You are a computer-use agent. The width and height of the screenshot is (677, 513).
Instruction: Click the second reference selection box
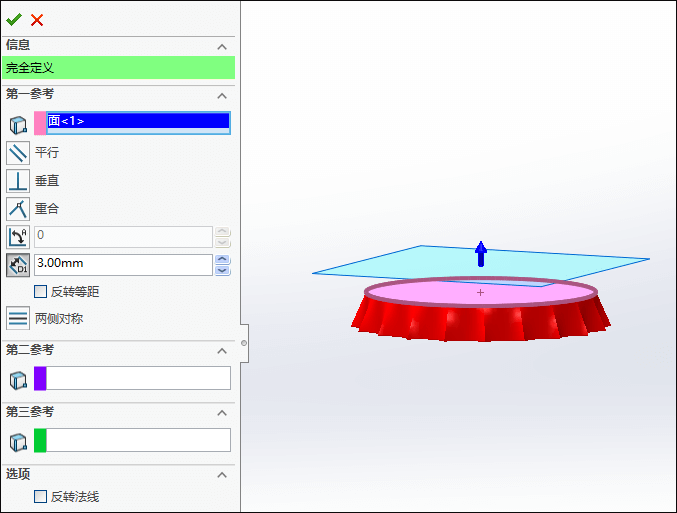[x=138, y=378]
